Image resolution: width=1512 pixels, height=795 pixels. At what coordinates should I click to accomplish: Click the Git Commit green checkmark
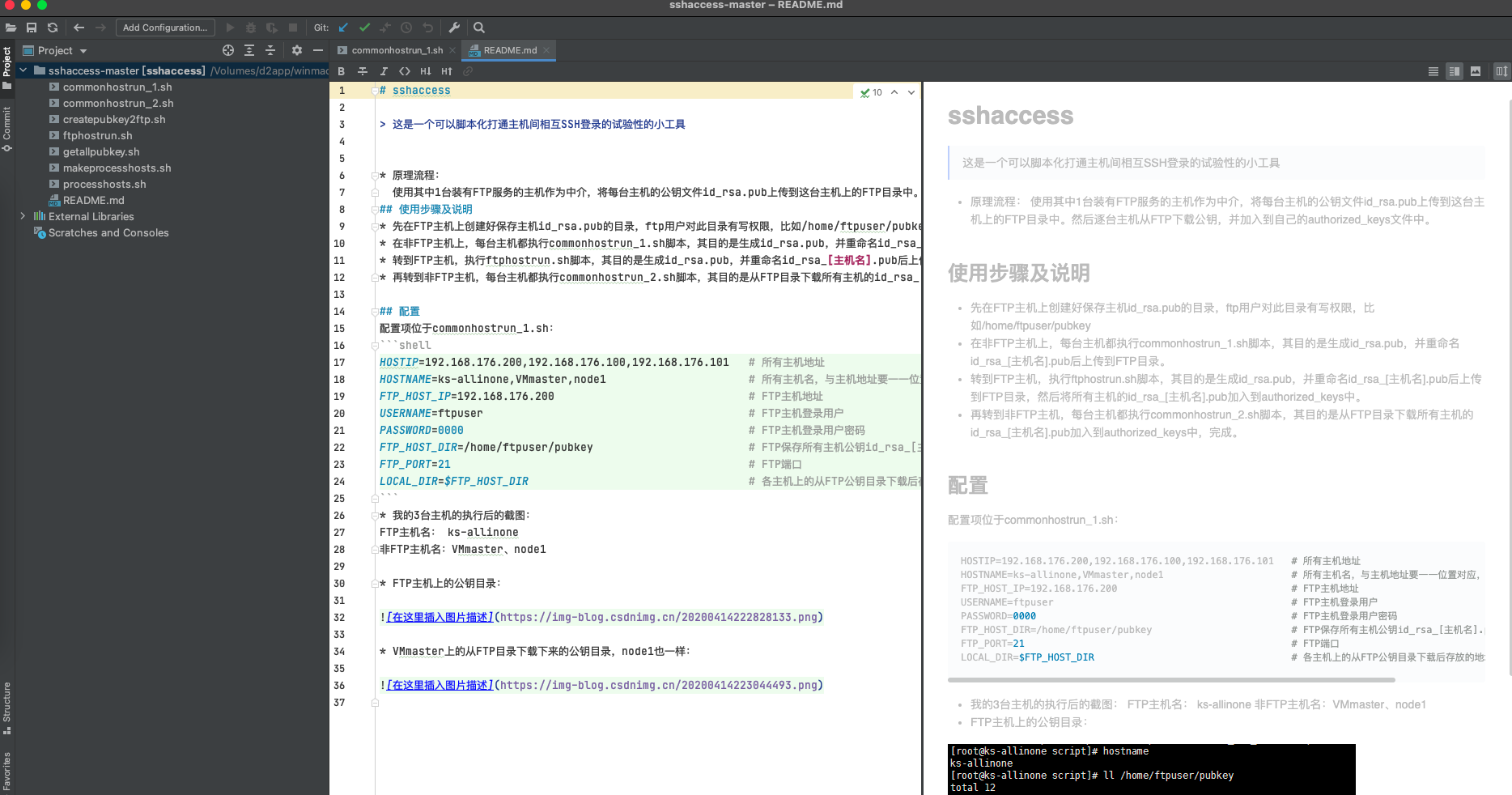point(365,28)
